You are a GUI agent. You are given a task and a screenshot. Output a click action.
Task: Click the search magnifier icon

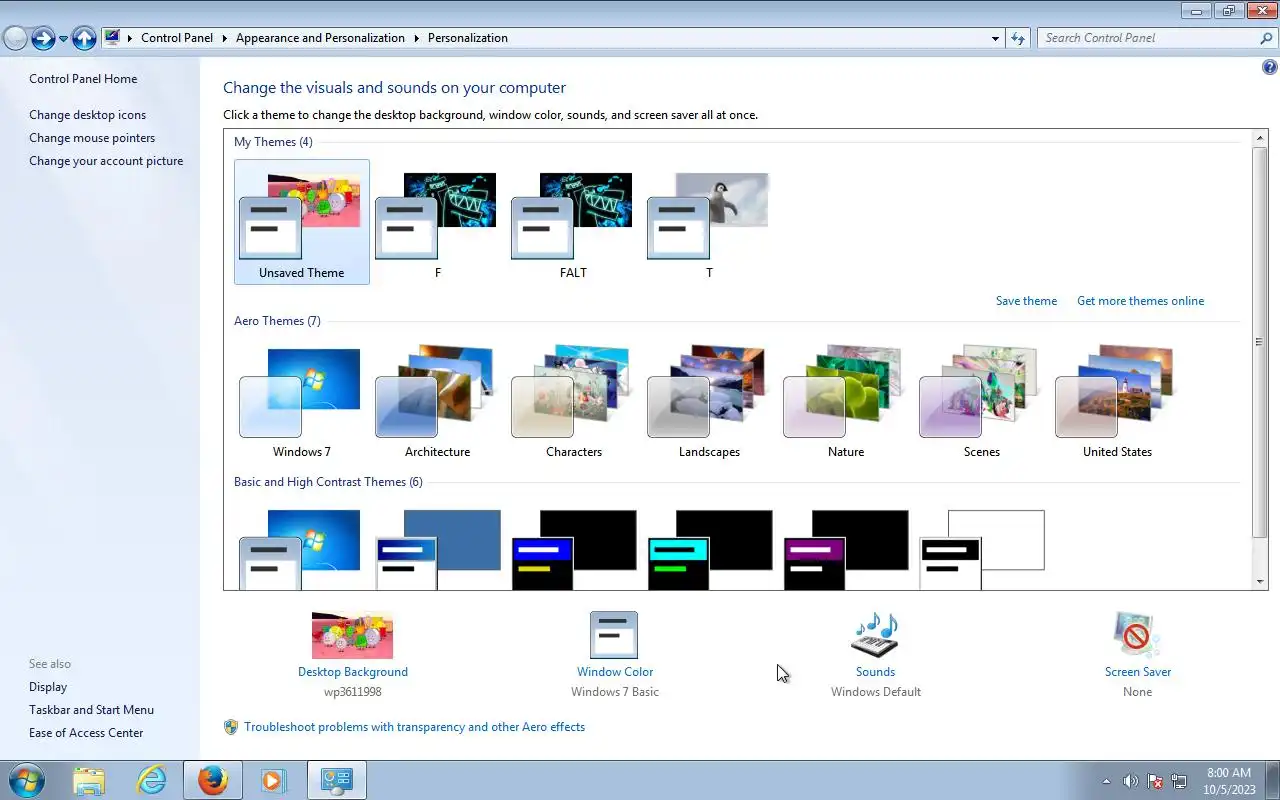(x=1267, y=38)
